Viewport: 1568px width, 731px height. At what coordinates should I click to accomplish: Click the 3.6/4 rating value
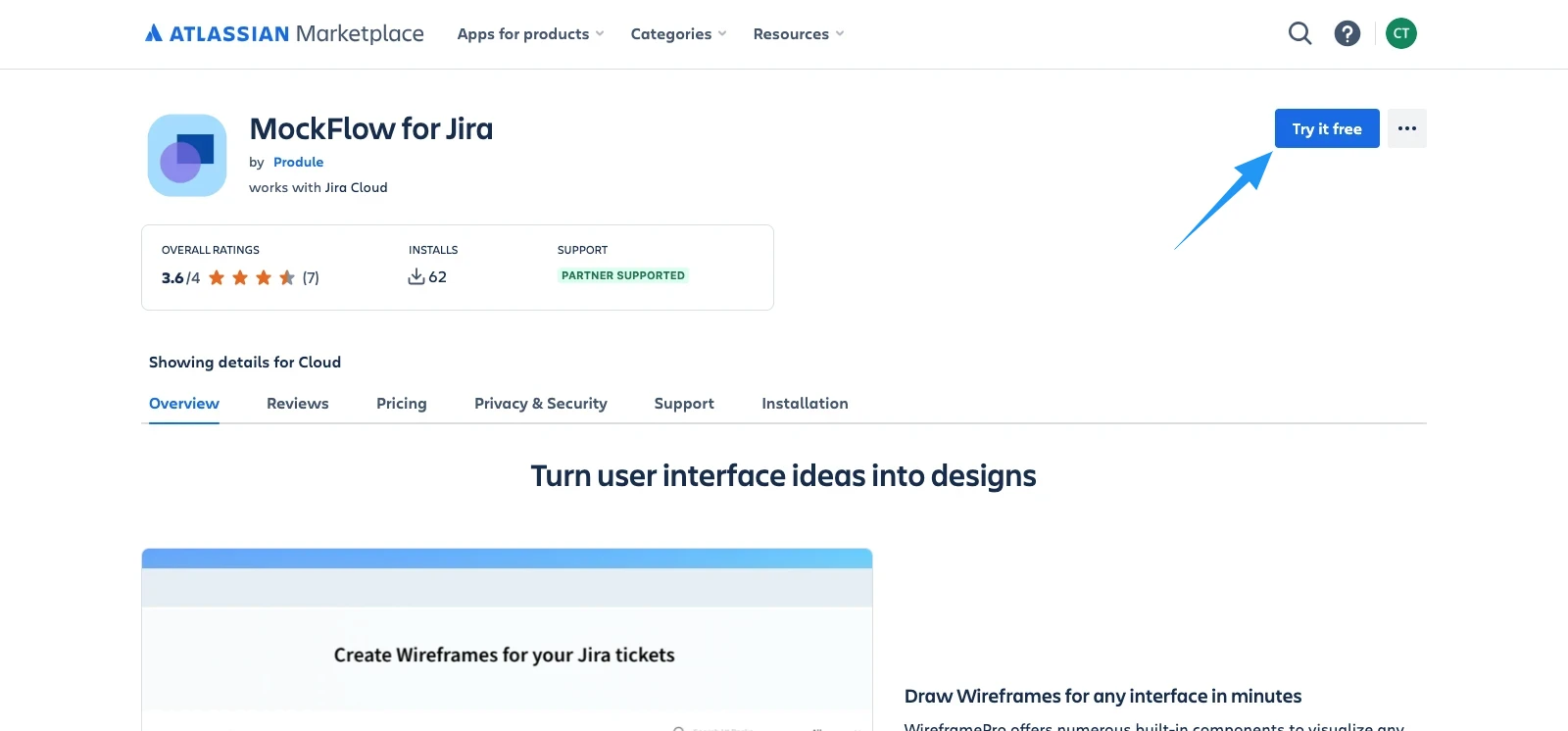coord(180,277)
